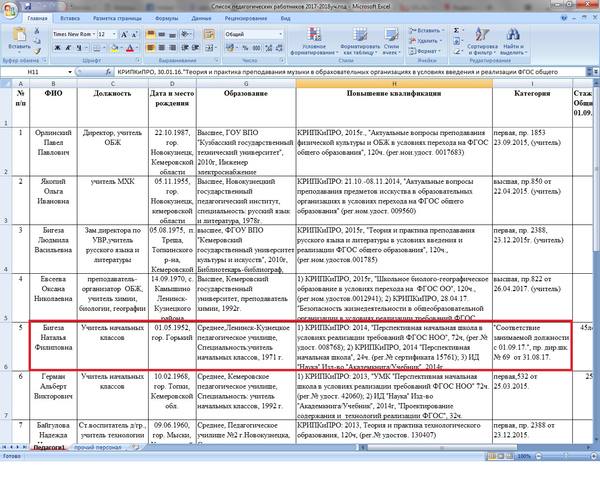Switch to Page Break Preview in status bar
The image size is (600, 480).
tap(509, 456)
